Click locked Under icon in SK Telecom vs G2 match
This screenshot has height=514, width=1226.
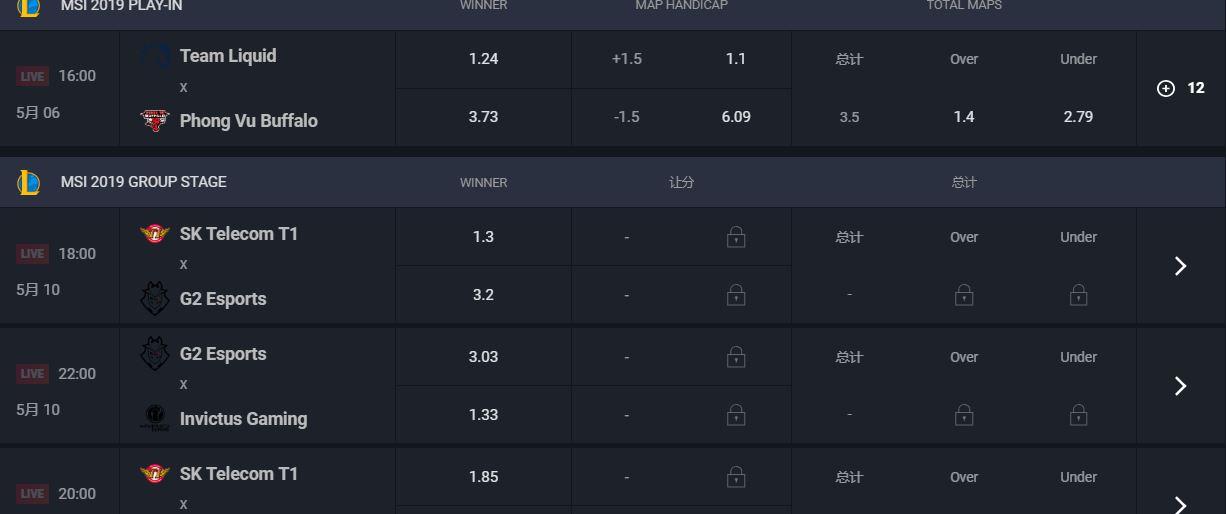1078,295
